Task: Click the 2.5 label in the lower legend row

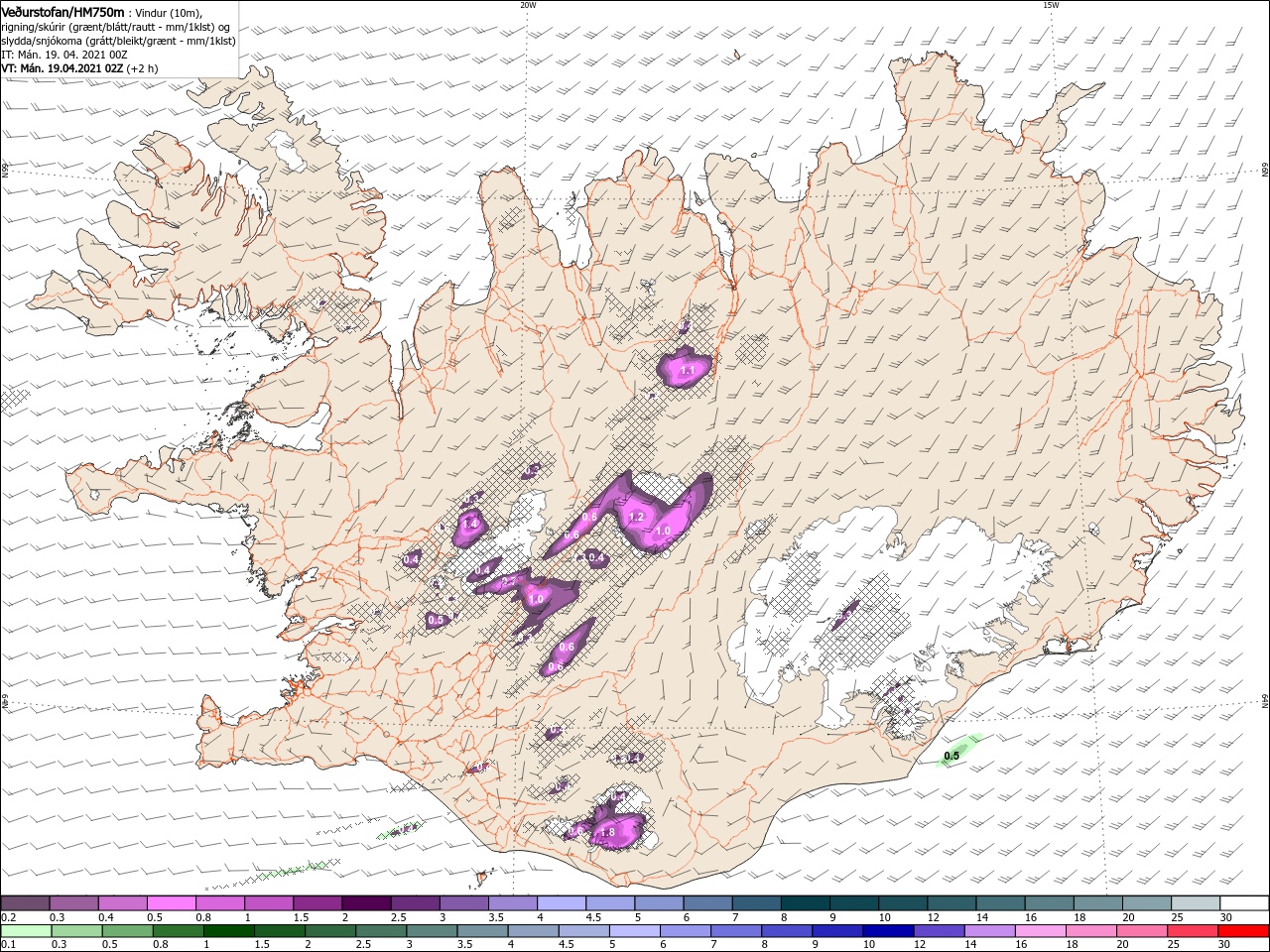Action: pos(363,946)
